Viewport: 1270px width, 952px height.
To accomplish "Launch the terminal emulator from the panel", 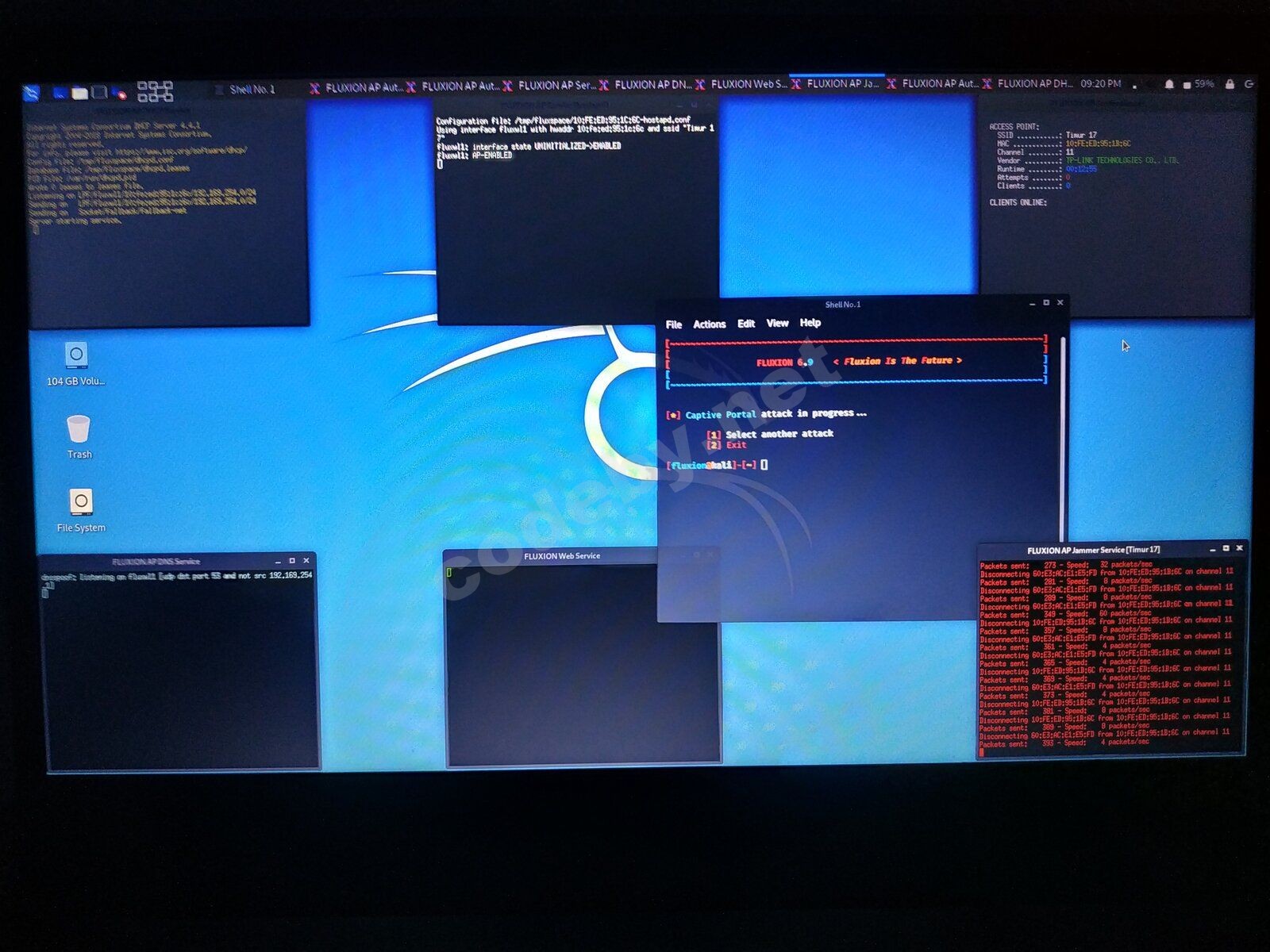I will pos(99,92).
